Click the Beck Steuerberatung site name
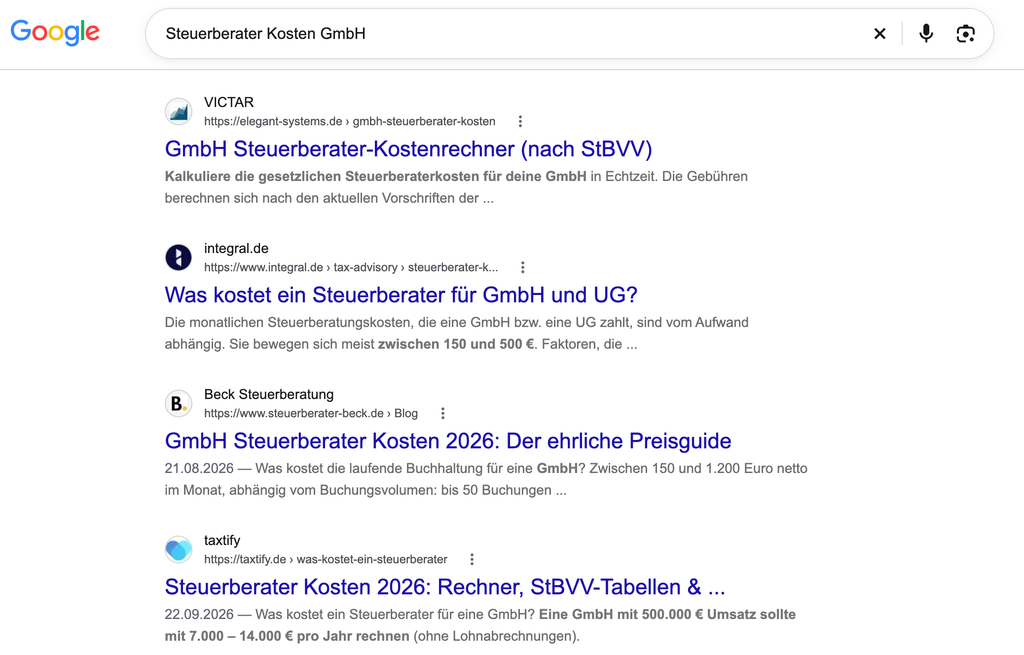 point(268,394)
